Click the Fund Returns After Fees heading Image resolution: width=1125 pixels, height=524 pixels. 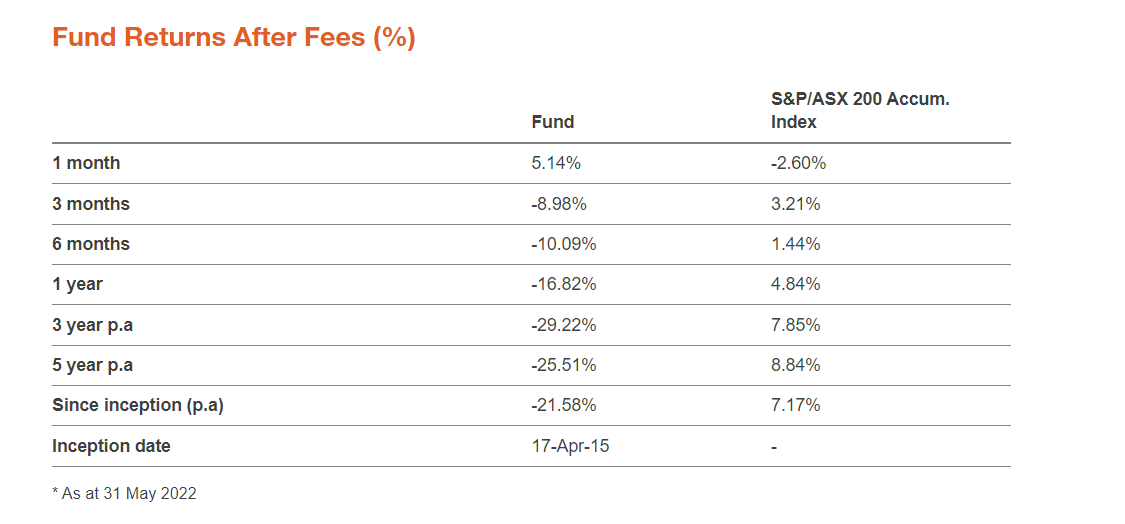[x=234, y=38]
